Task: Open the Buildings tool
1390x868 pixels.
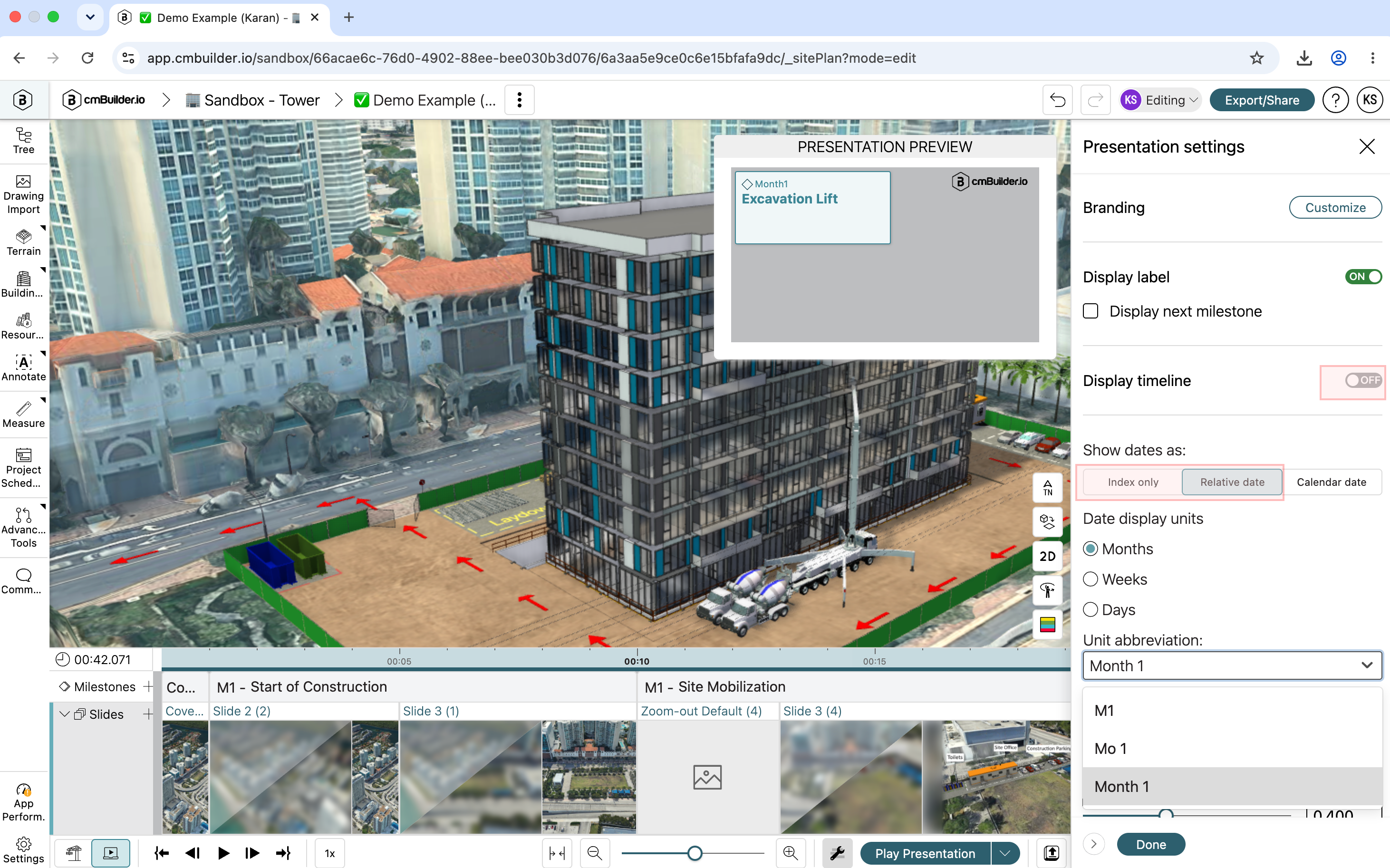Action: (x=24, y=284)
